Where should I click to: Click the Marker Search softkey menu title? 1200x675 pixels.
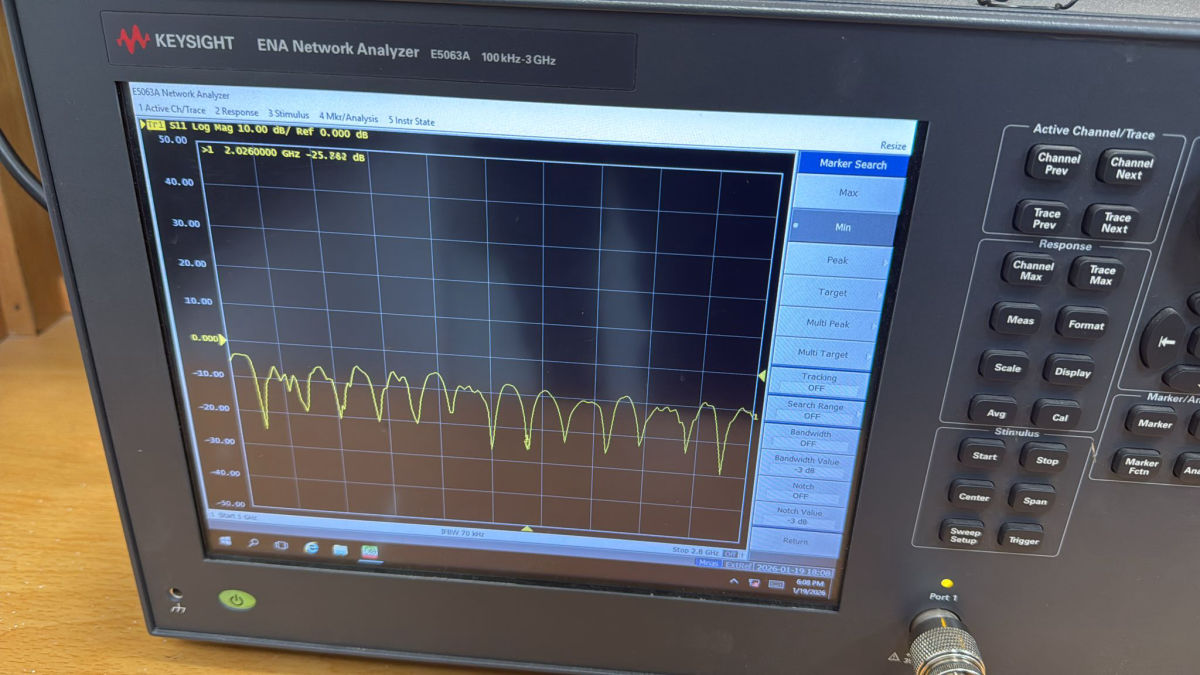pos(853,165)
